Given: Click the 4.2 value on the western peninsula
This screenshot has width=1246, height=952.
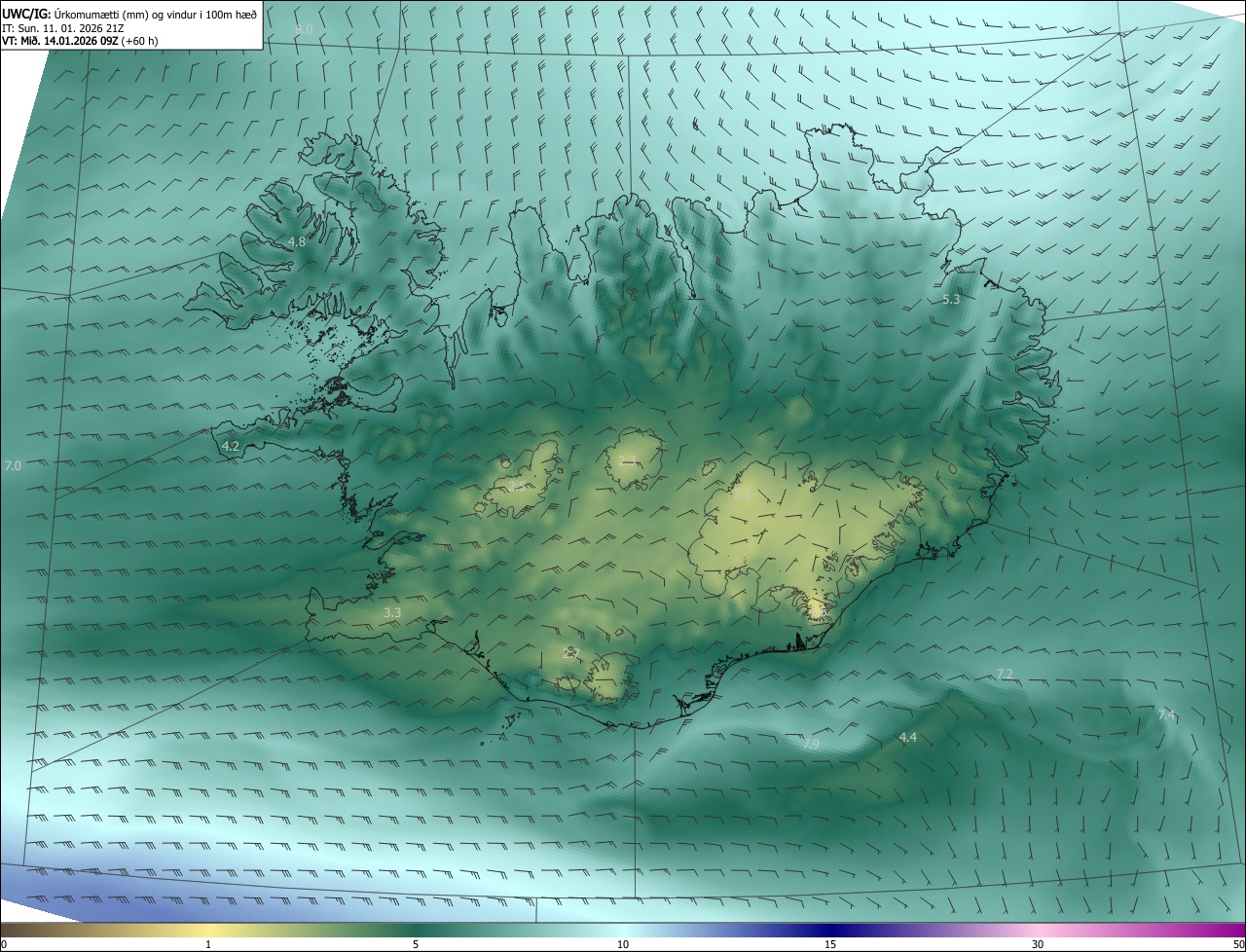Looking at the screenshot, I should click(231, 446).
